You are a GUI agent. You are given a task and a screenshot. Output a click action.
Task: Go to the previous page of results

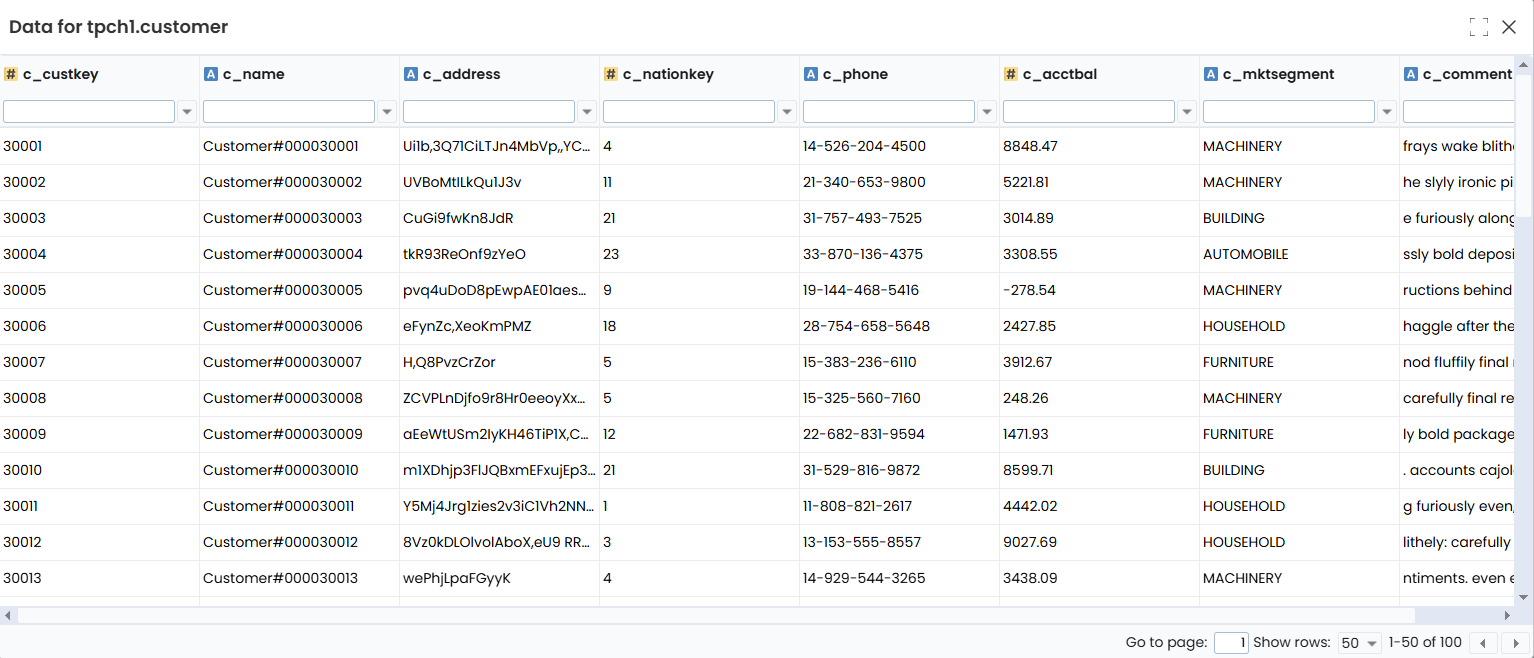click(x=1482, y=643)
